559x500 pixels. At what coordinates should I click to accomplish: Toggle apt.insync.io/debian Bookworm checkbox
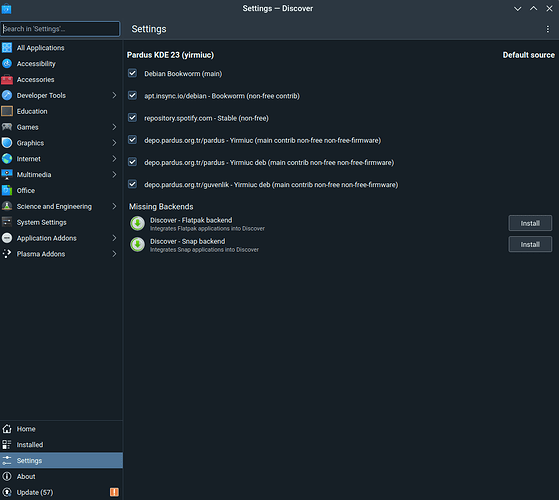pyautogui.click(x=132, y=96)
